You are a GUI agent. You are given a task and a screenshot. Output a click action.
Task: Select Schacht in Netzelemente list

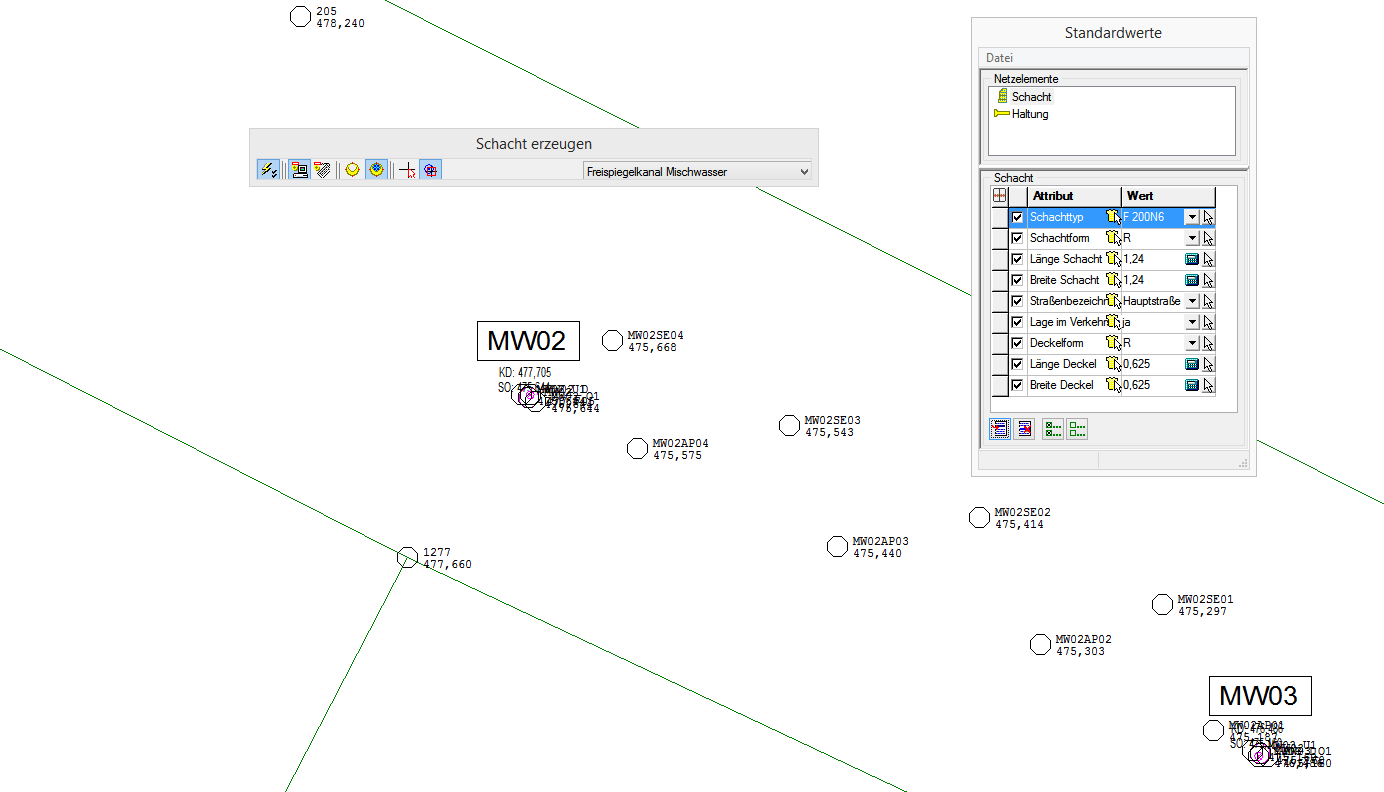tap(1031, 97)
